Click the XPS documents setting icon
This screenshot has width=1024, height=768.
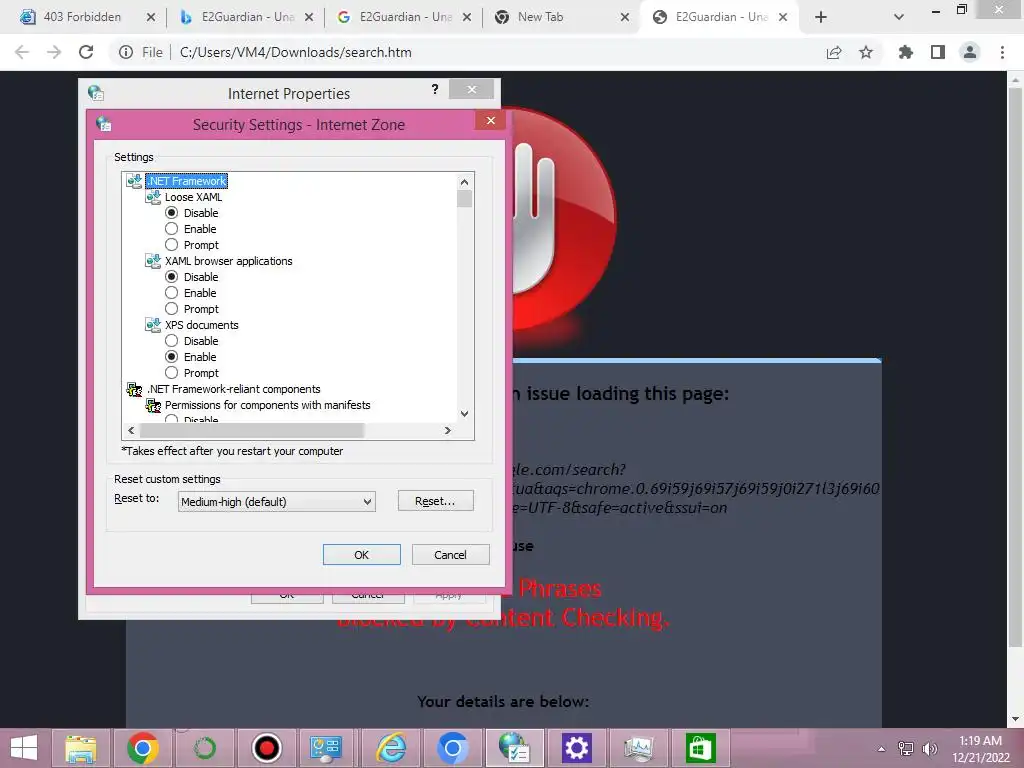[153, 325]
